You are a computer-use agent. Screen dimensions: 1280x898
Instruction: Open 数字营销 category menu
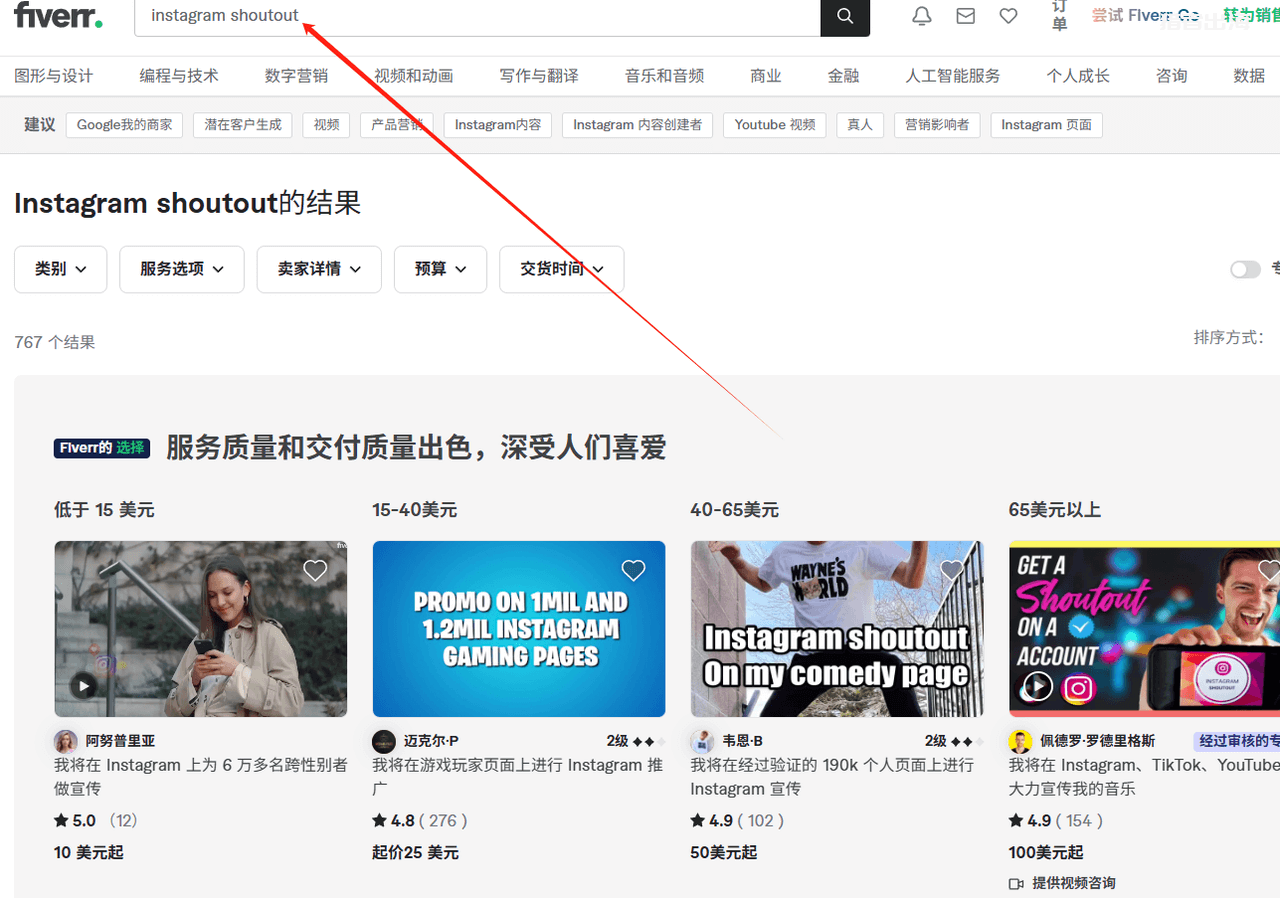pyautogui.click(x=296, y=76)
